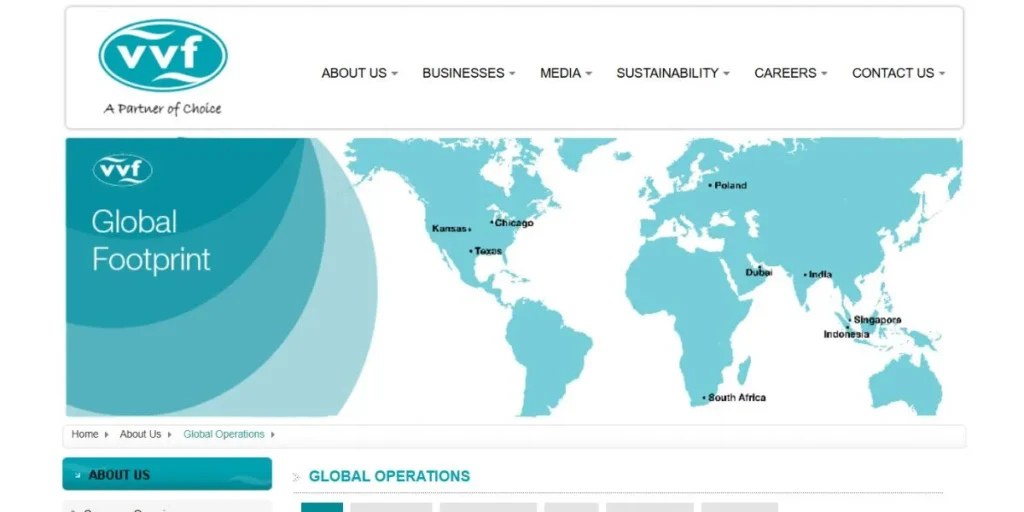Click the Texas label on the map
Viewport: 1024px width, 512px height.
click(488, 251)
